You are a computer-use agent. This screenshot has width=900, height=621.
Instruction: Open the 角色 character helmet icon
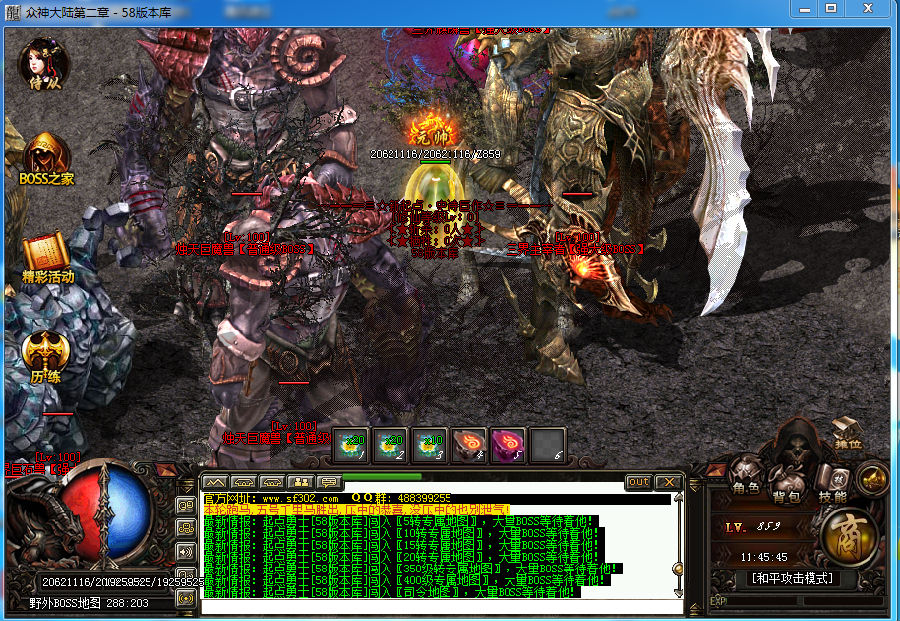pyautogui.click(x=746, y=475)
